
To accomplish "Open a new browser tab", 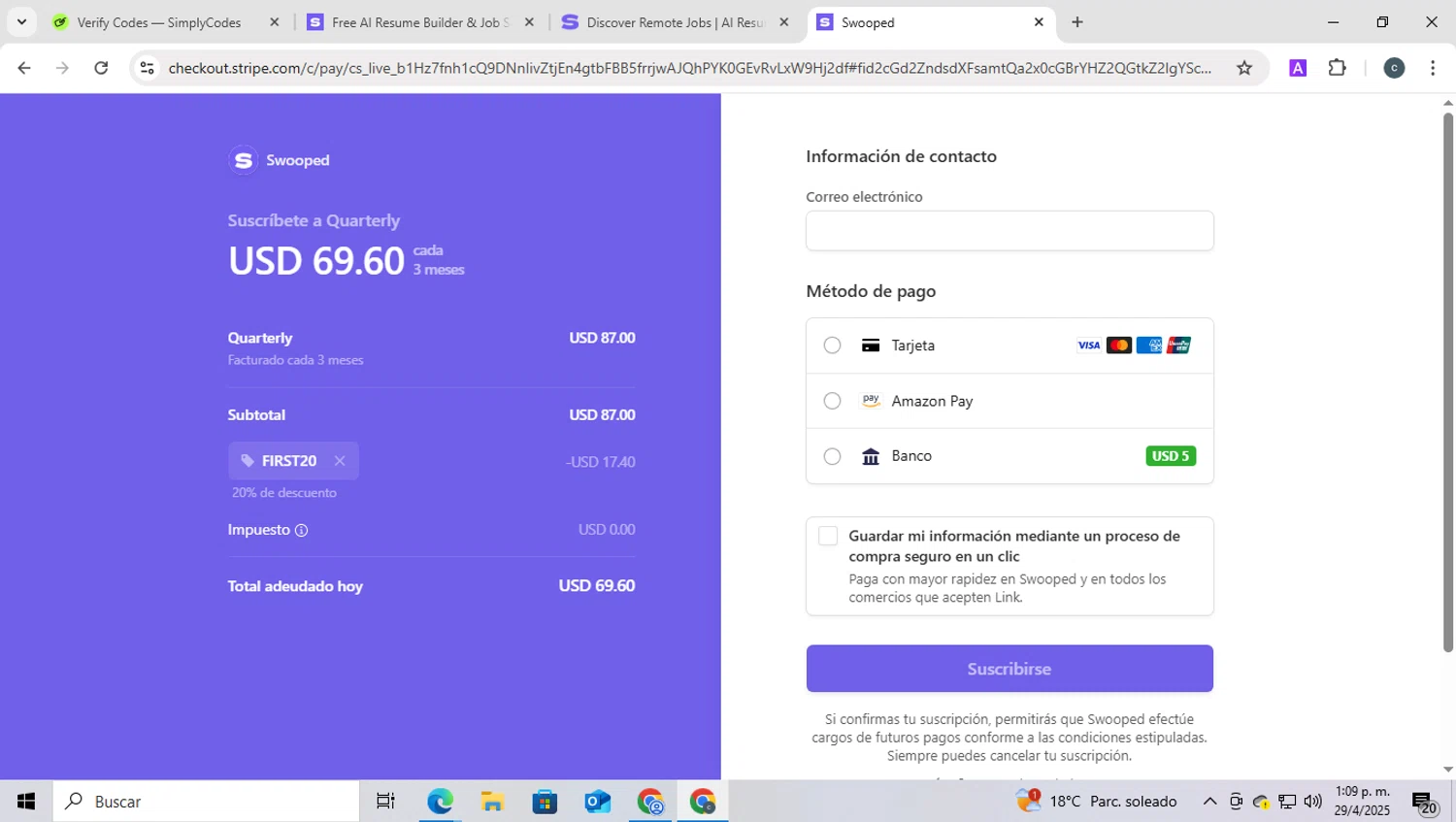I will pyautogui.click(x=1077, y=22).
